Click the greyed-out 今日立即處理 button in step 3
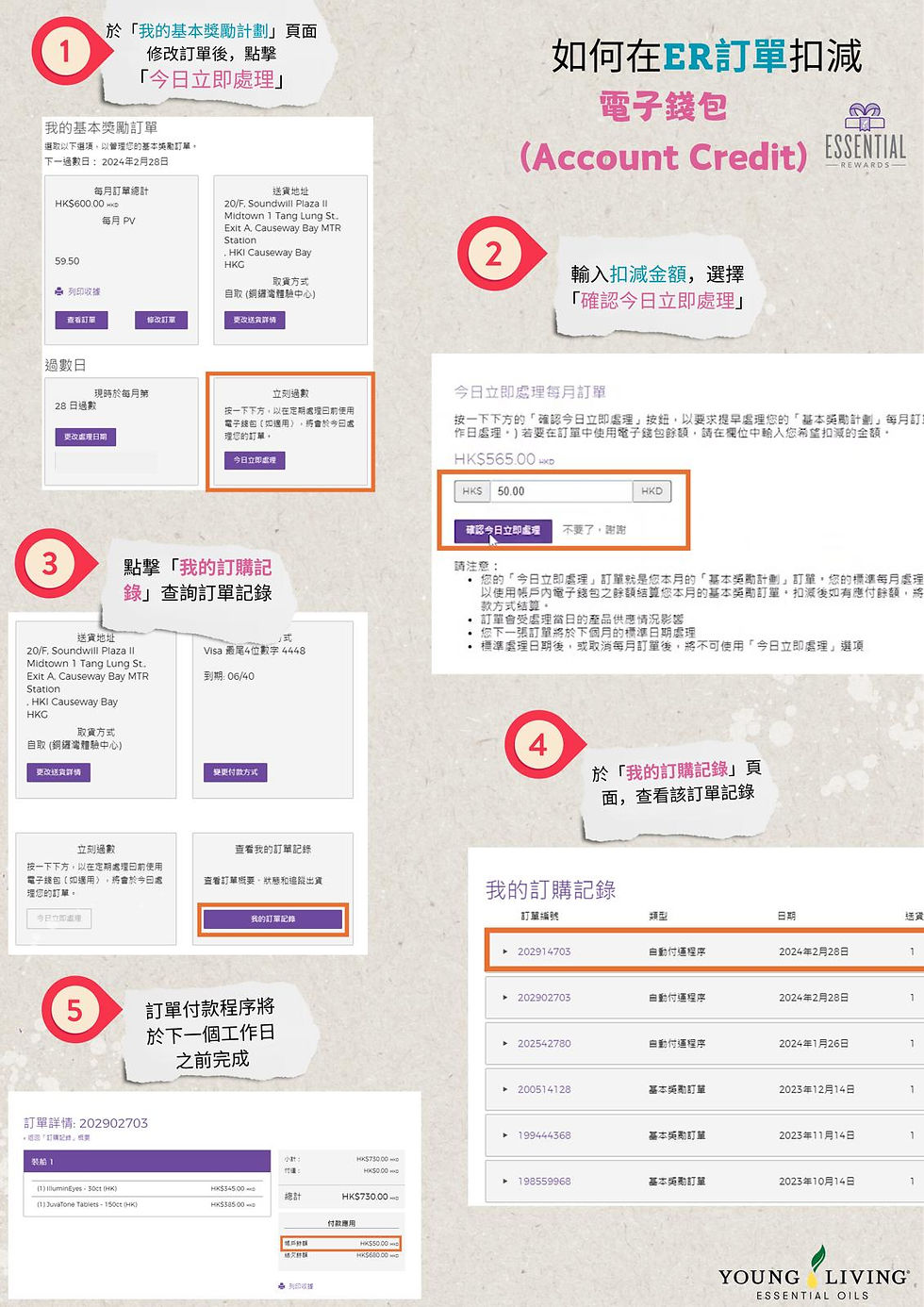 pos(58,918)
